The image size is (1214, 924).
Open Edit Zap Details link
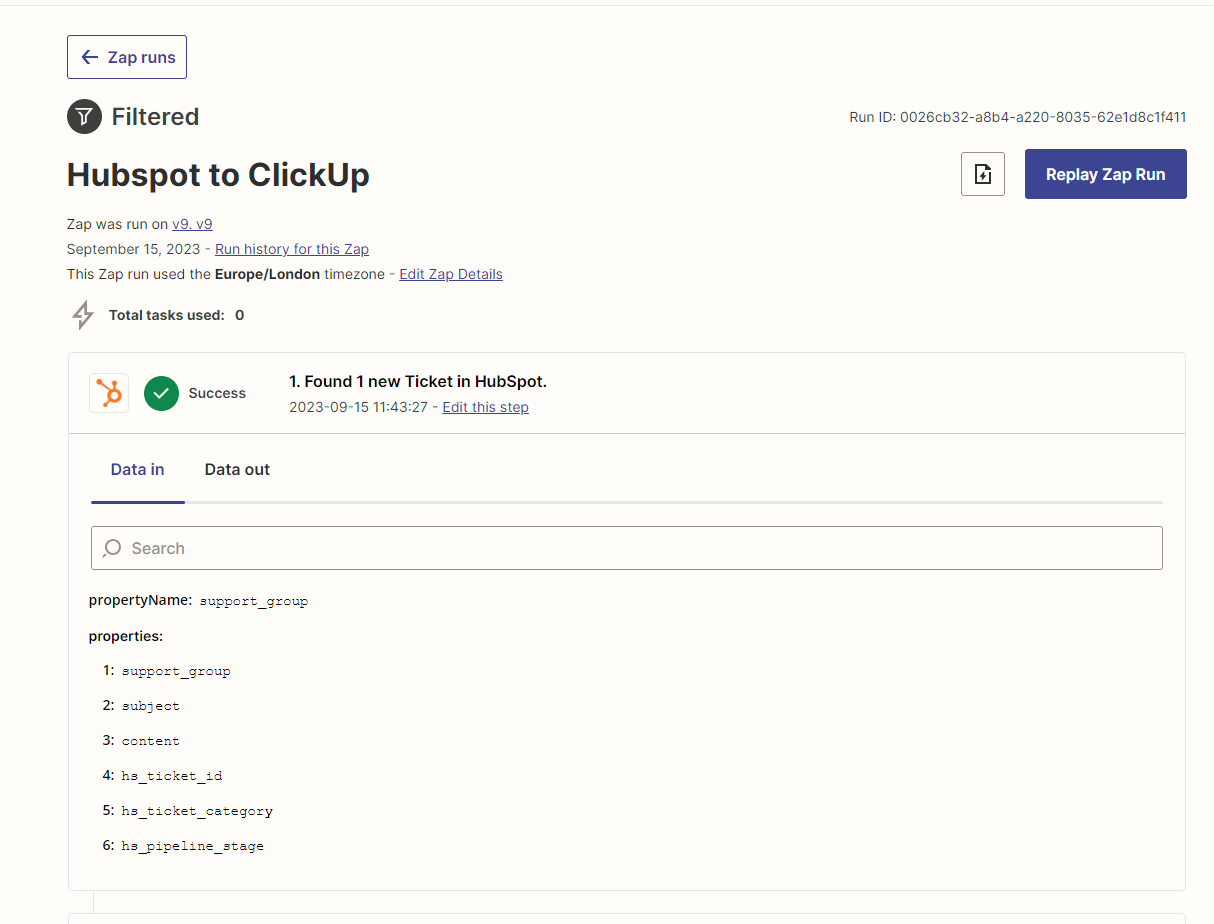point(451,274)
